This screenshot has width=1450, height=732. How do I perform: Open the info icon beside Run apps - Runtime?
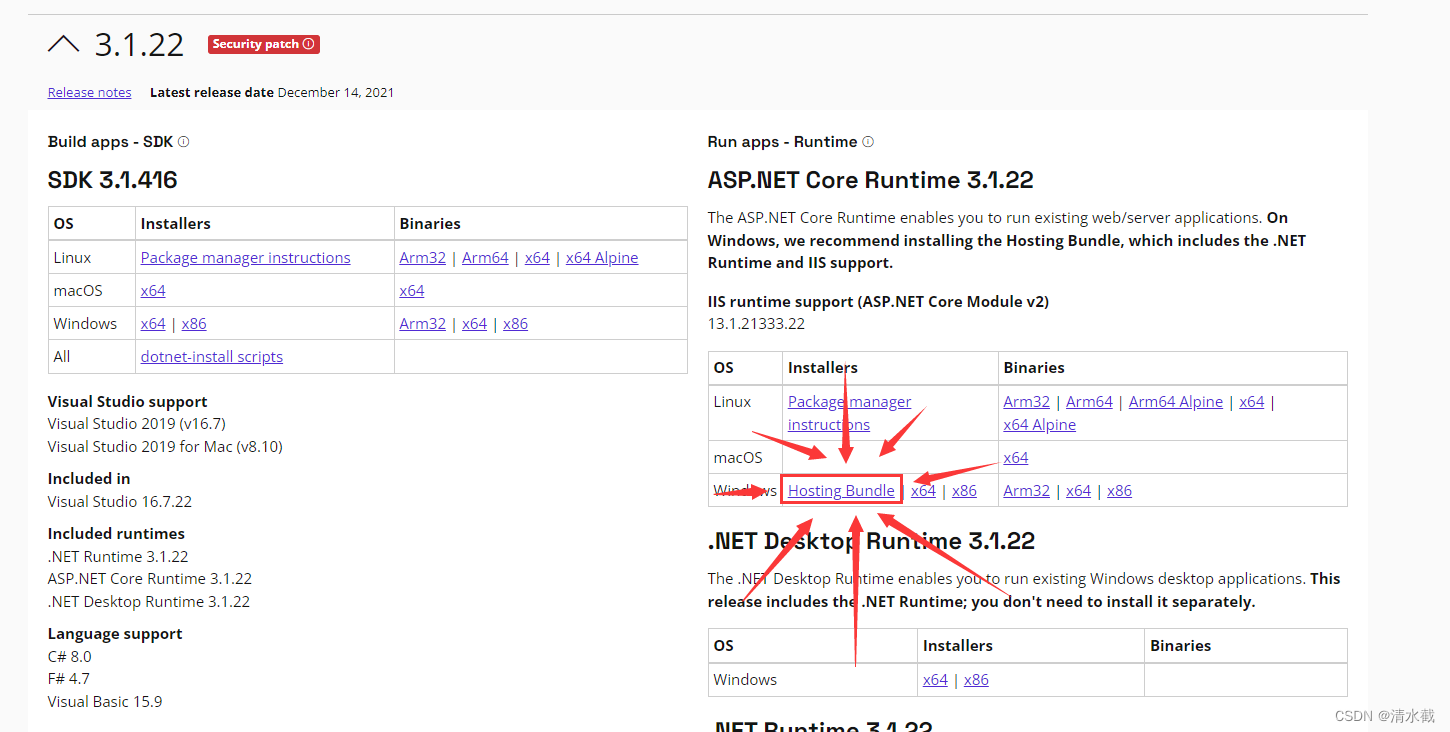pos(868,142)
